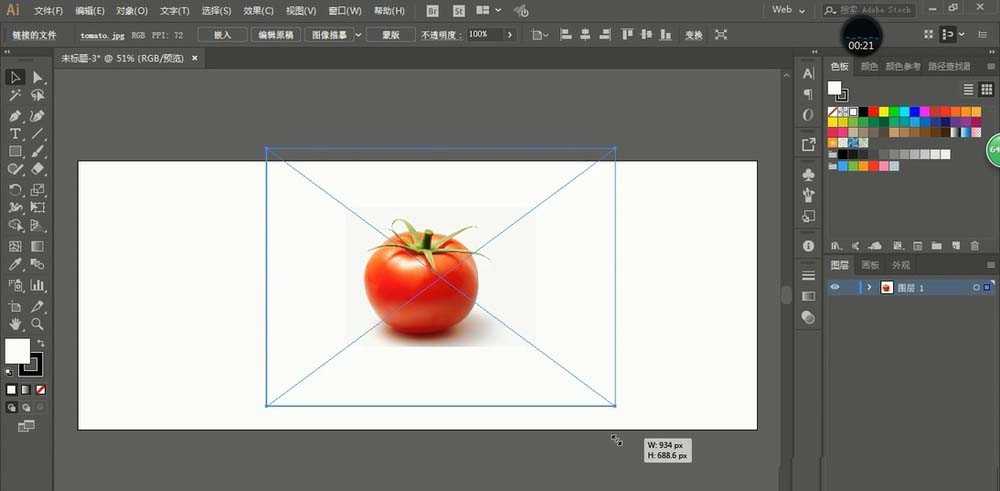Screen dimensions: 1000x491
Task: Click the 编辑原稿 button
Action: tap(276, 34)
